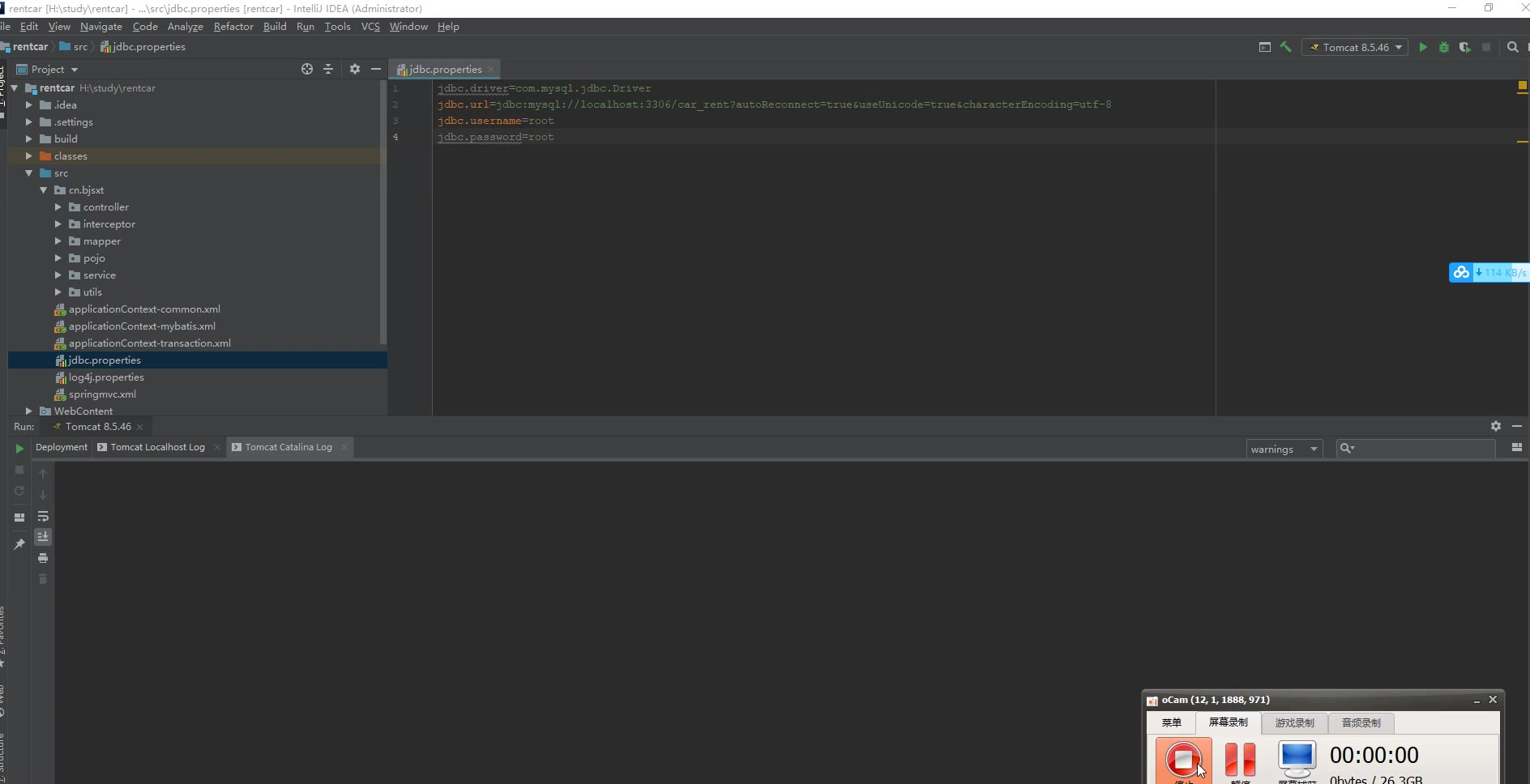The image size is (1530, 784).
Task: Click the Build project hammer icon
Action: (x=1285, y=47)
